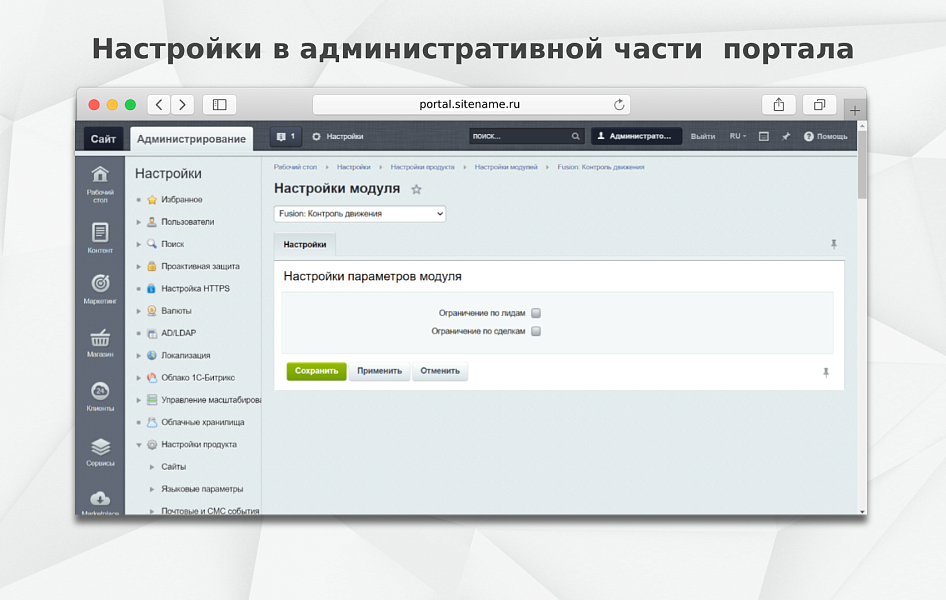Select the Сайт tab
Viewport: 946px width, 600px height.
coord(102,138)
